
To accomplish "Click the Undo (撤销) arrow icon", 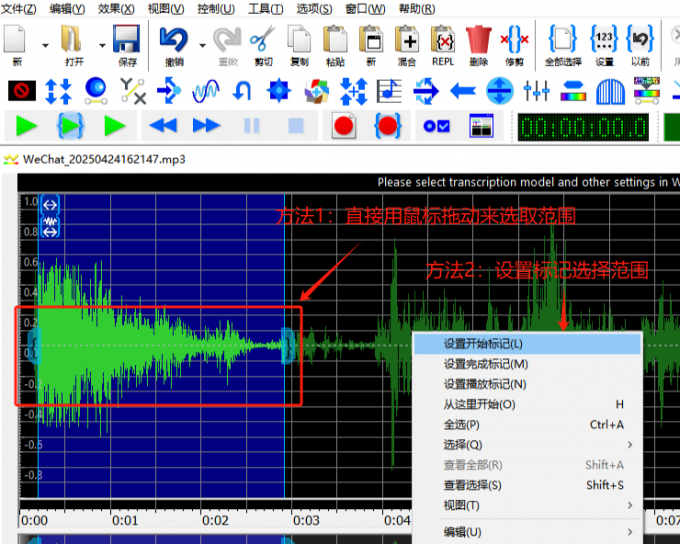I will (174, 41).
